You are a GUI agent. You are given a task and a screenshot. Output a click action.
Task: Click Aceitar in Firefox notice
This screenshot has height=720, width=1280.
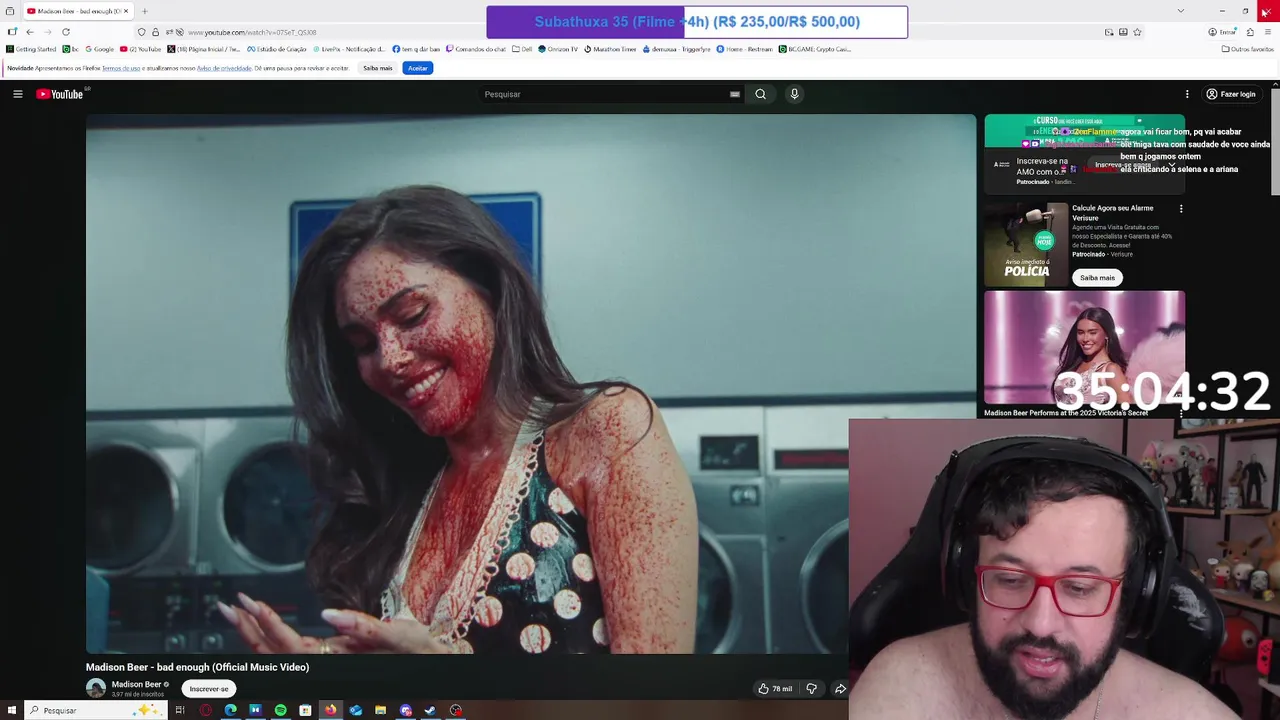418,68
